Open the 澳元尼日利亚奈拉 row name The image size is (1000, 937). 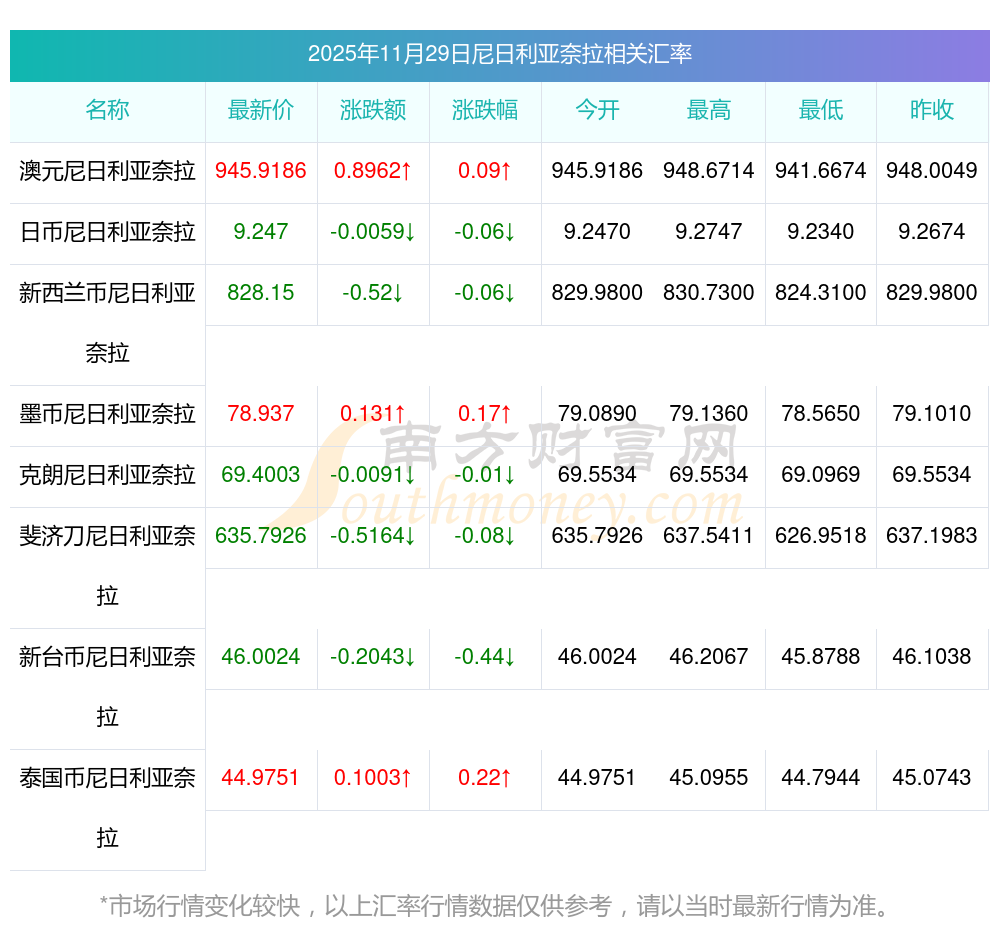point(107,171)
